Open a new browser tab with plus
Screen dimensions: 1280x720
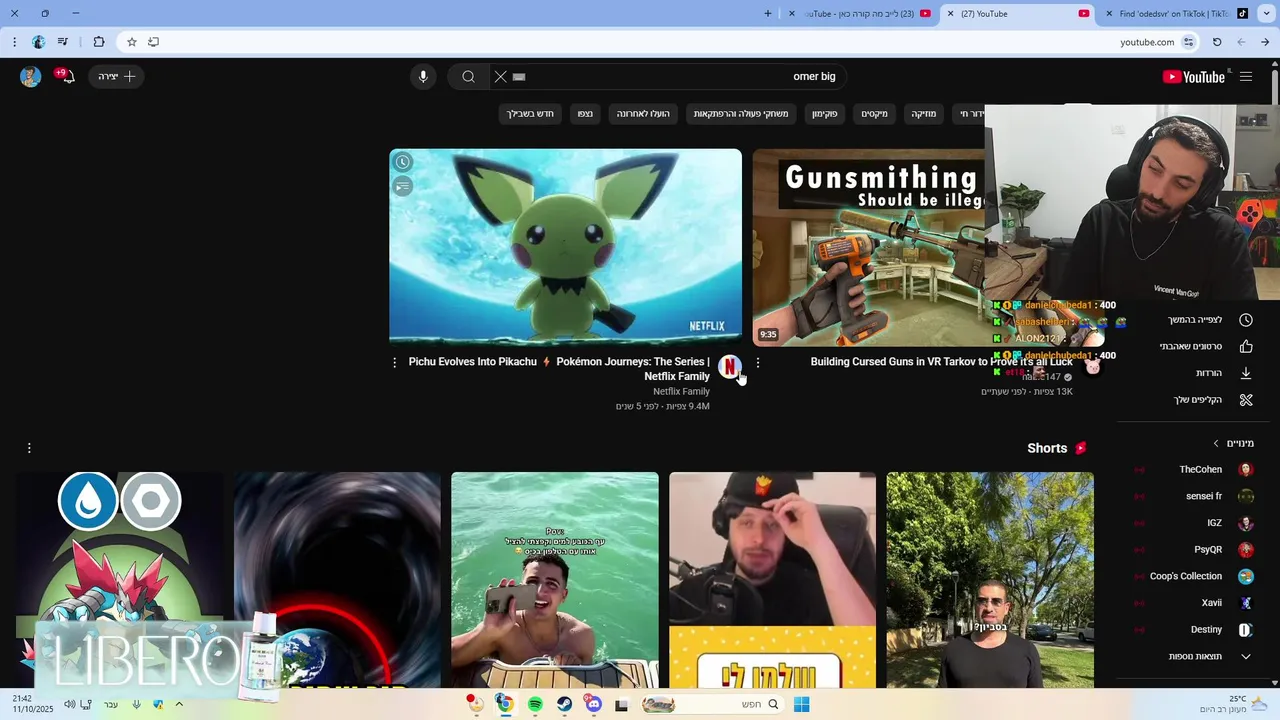point(768,14)
